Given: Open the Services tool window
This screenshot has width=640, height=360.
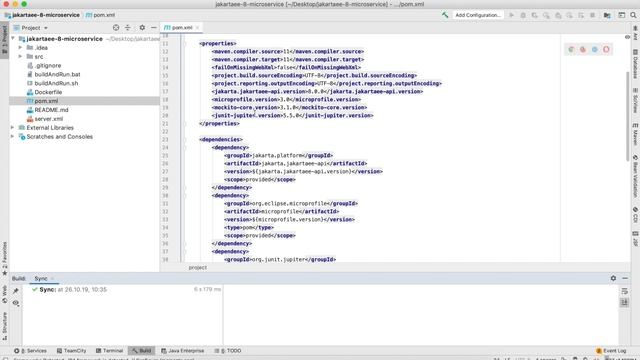Looking at the screenshot, I should click(x=30, y=351).
